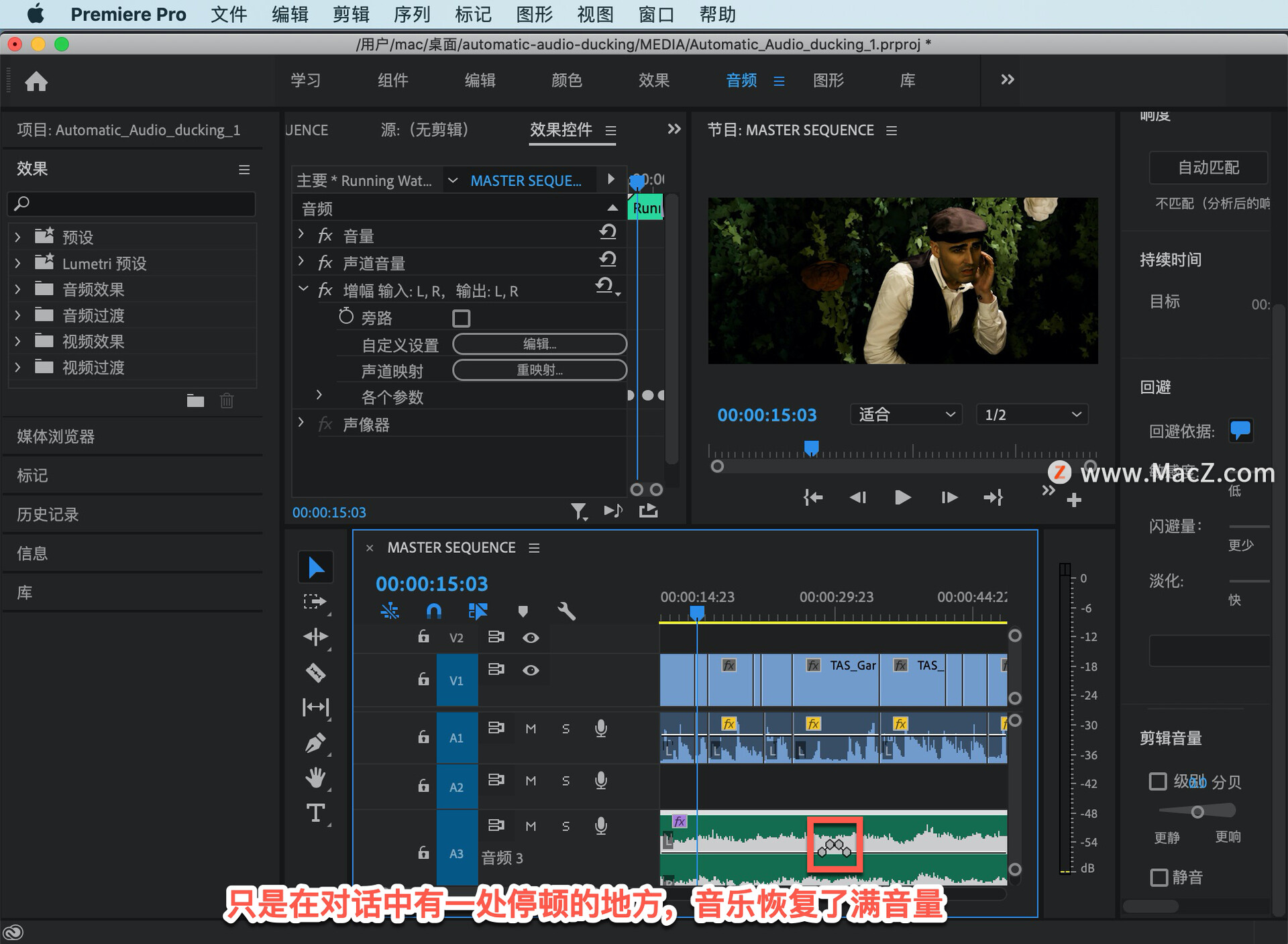
Task: Step forward one frame
Action: click(x=949, y=497)
